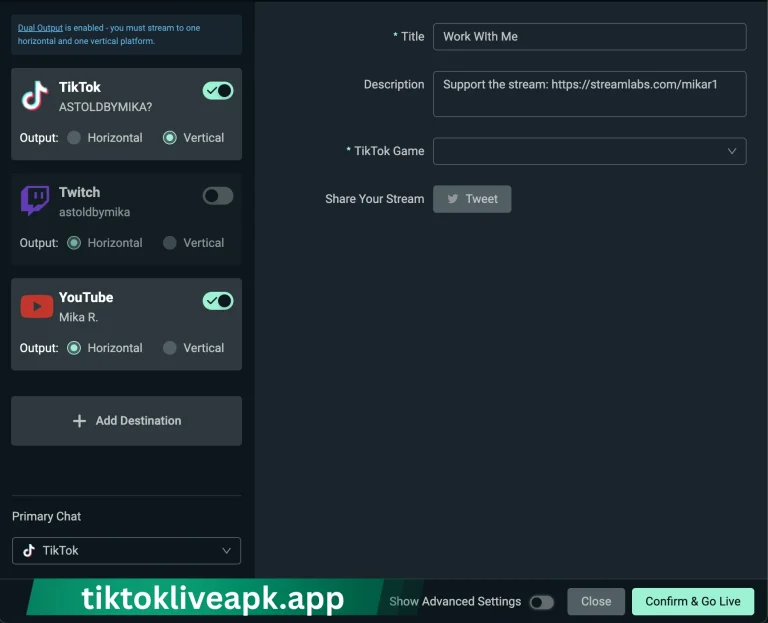Viewport: 768px width, 623px height.
Task: Enable the Twitch destination toggle
Action: pos(218,196)
